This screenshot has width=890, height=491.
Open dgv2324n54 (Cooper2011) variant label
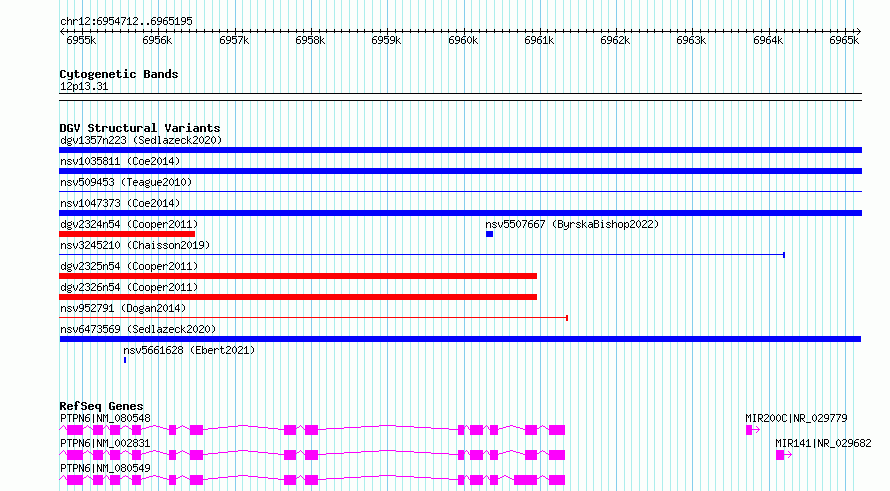tap(129, 224)
